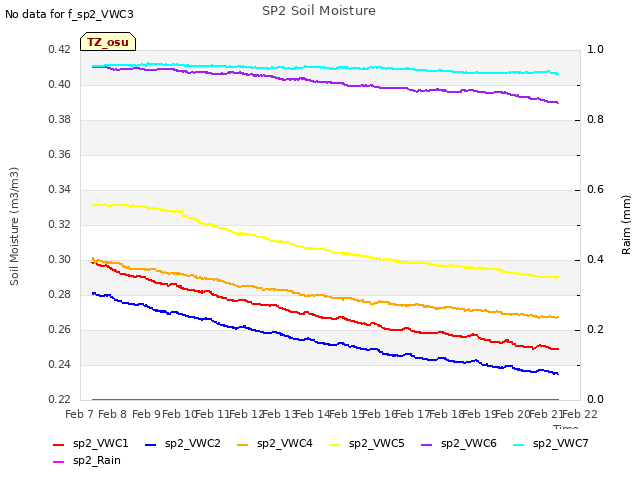Click the 0.24 left axis value
The height and width of the screenshot is (480, 640).
[60, 365]
